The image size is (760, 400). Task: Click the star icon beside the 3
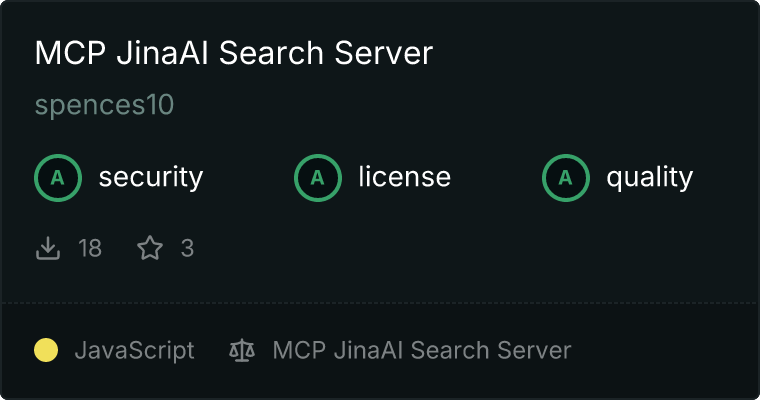coord(150,248)
